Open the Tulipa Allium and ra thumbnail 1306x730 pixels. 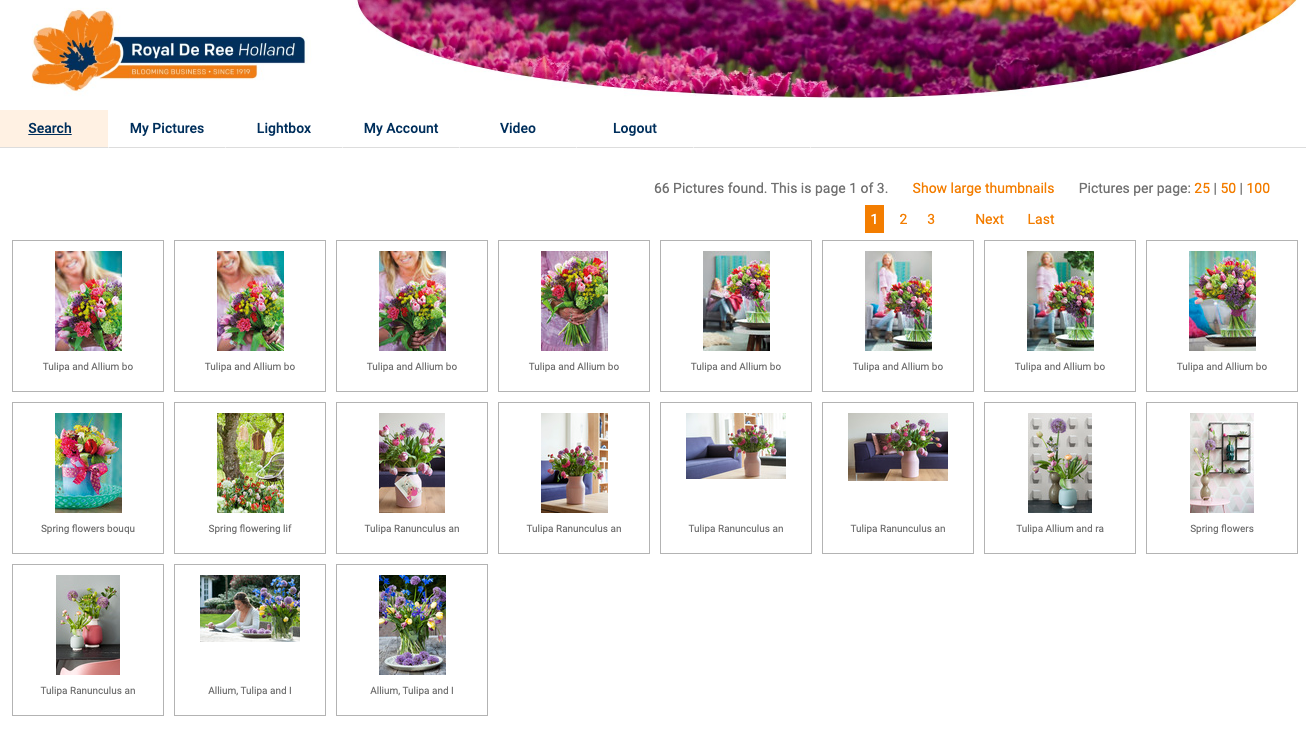(x=1060, y=463)
